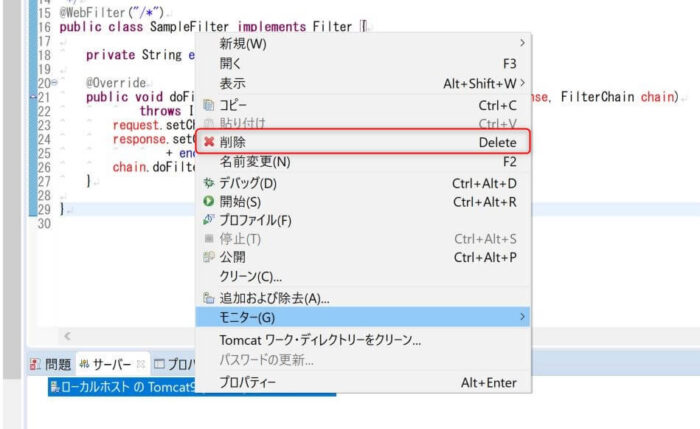The height and width of the screenshot is (429, 700).
Task: Click line number 30 in the gutter
Action: 44,223
